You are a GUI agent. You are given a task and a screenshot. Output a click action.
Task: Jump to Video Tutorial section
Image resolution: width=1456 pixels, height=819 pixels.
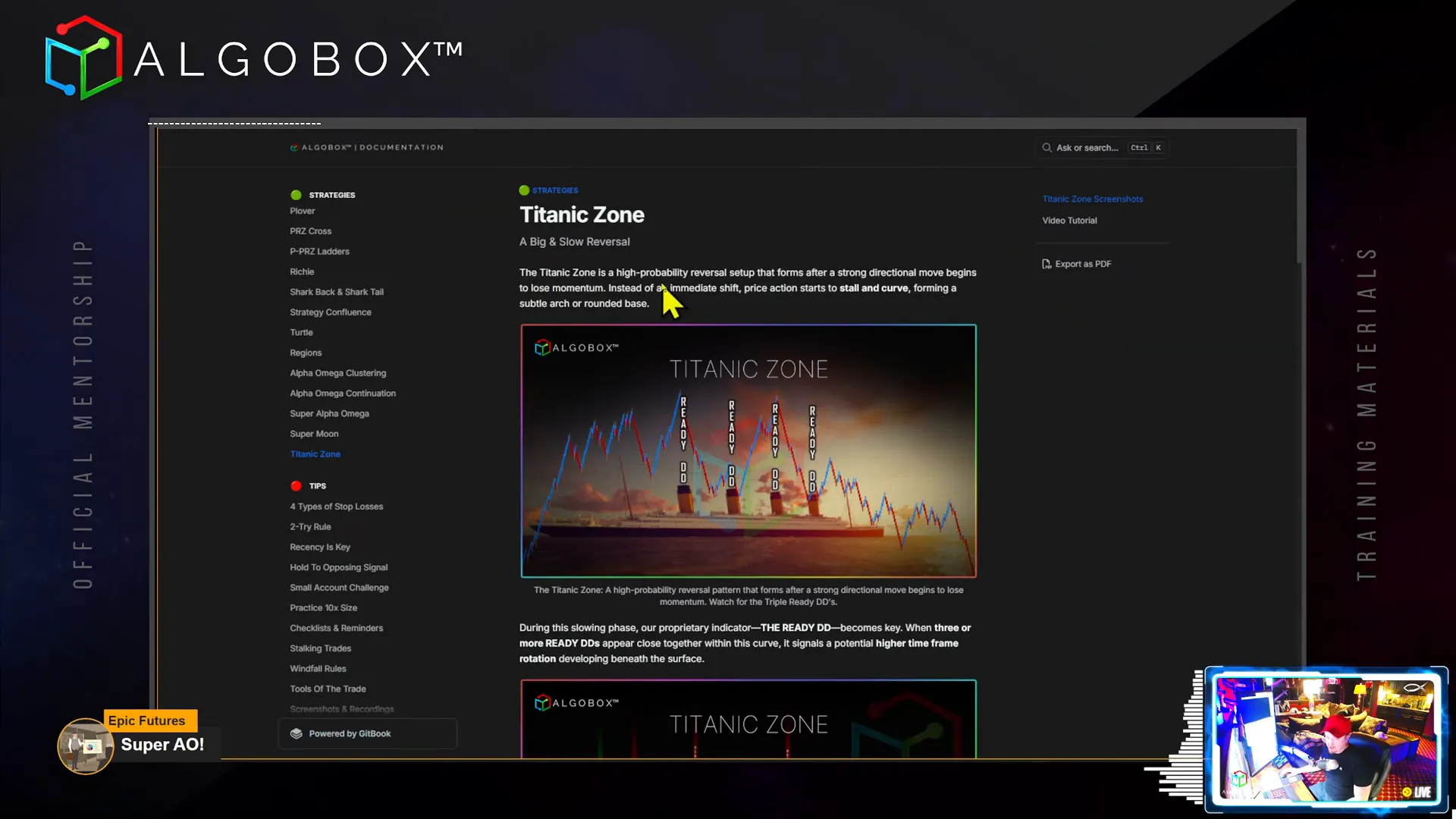coord(1069,221)
